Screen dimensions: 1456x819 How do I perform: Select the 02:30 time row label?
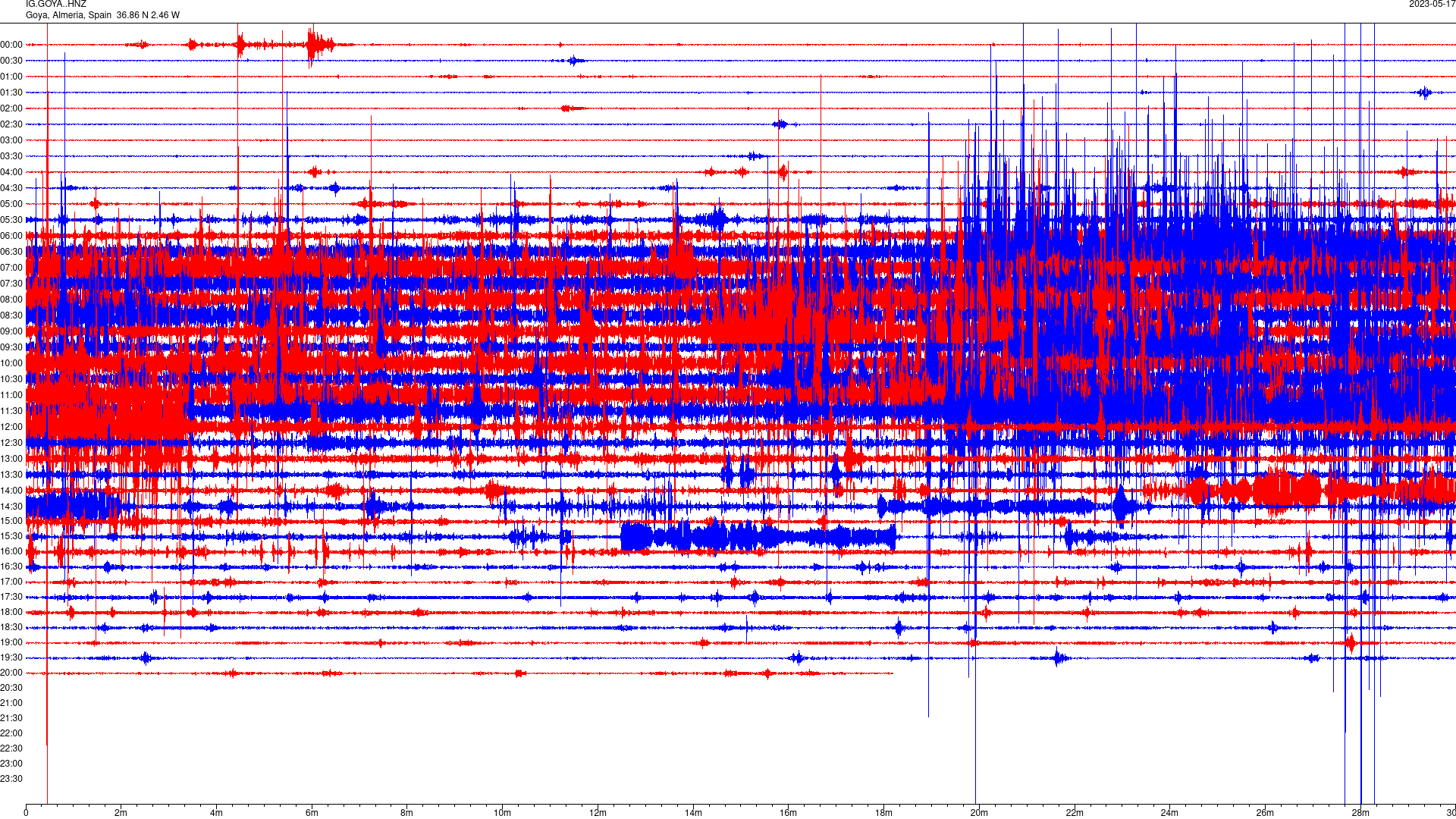point(11,124)
